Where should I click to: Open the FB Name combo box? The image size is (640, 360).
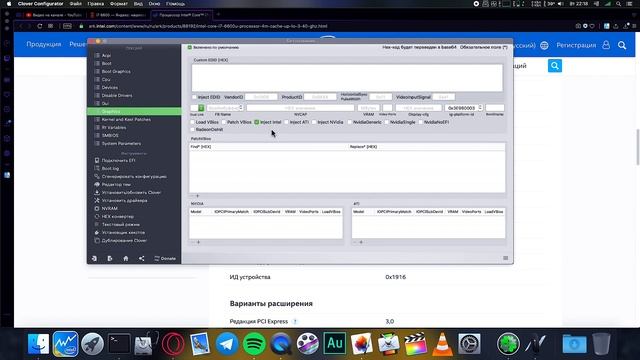225,108
